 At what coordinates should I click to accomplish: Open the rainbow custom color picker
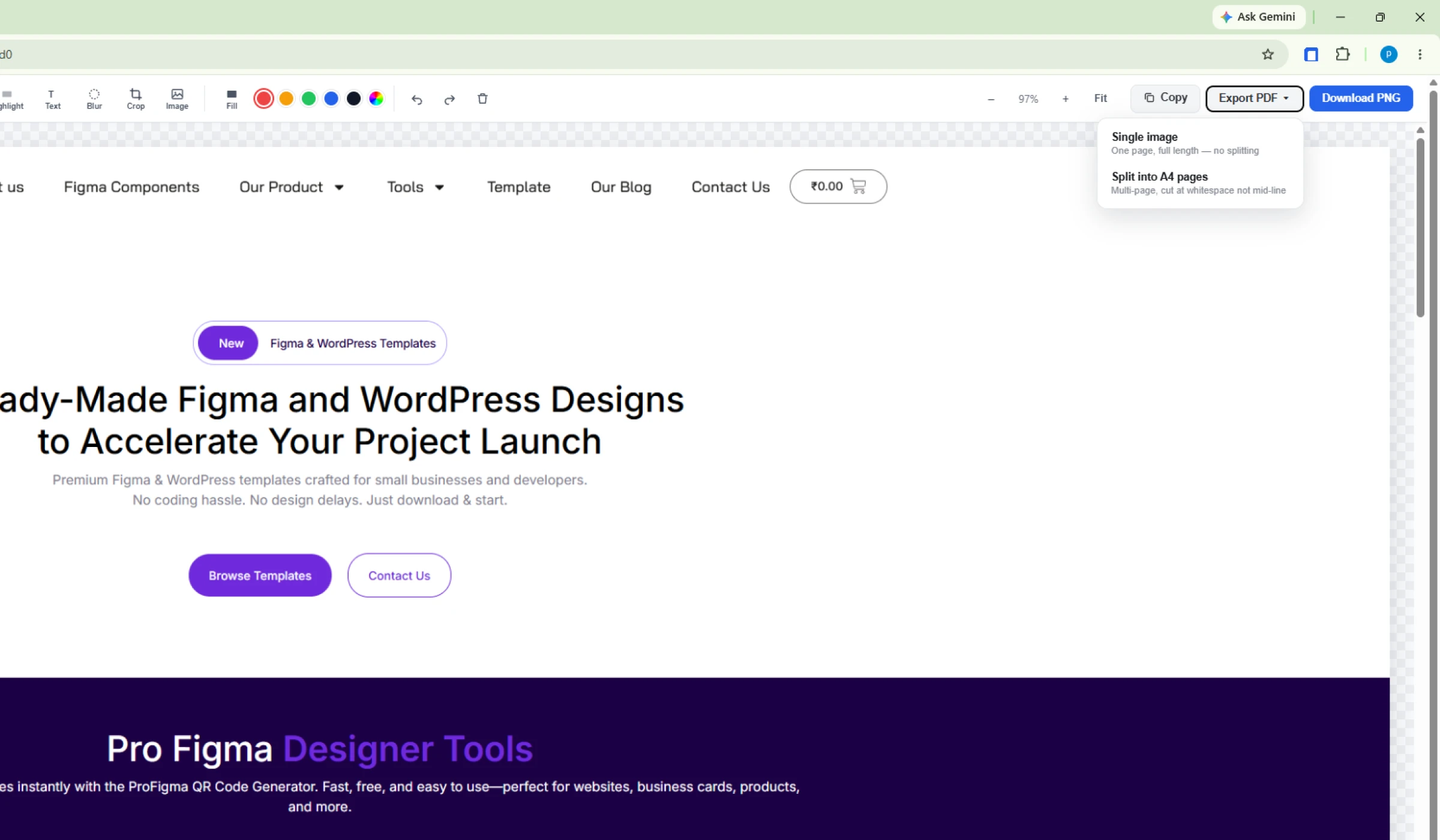tap(376, 98)
